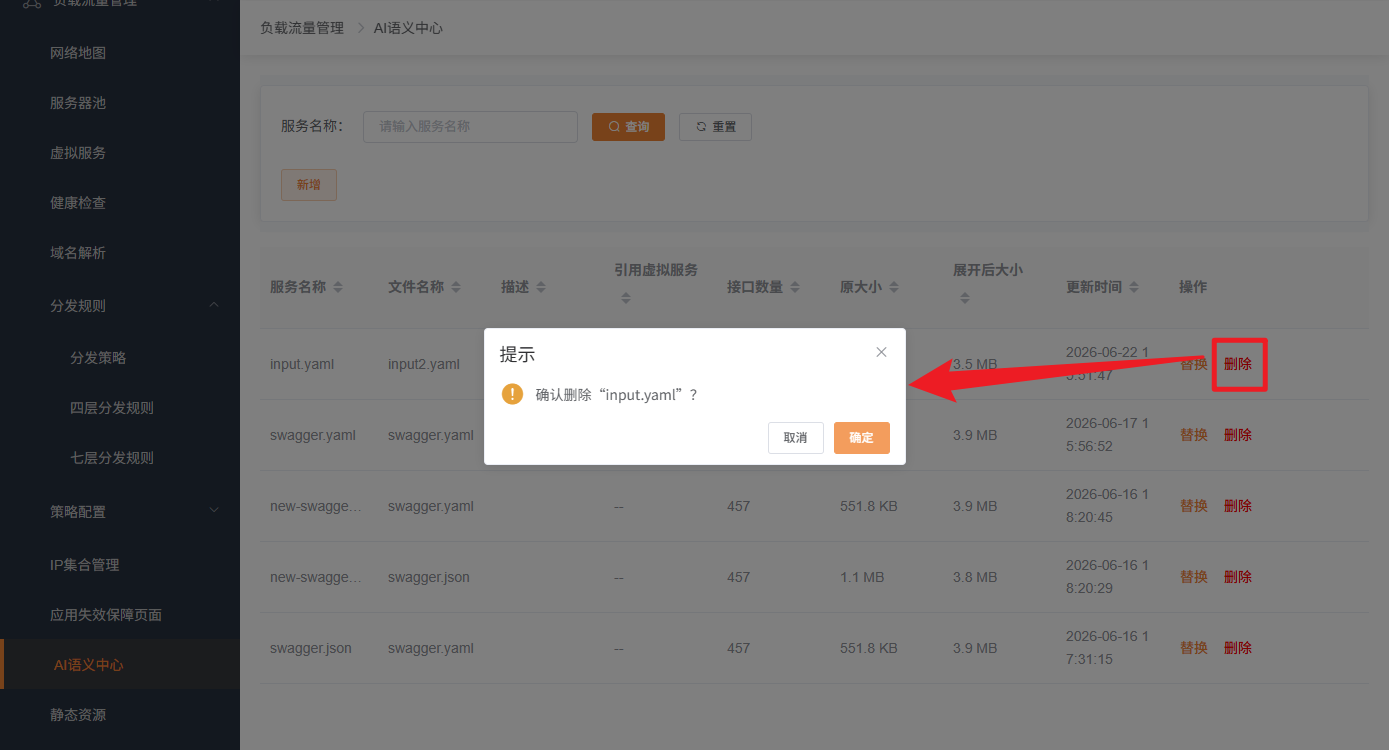Click 负载流量管理 in the breadcrumb
The height and width of the screenshot is (750, 1389).
(x=302, y=28)
